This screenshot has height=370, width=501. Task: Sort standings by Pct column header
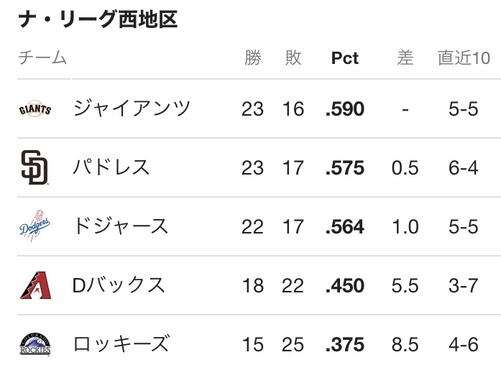345,58
